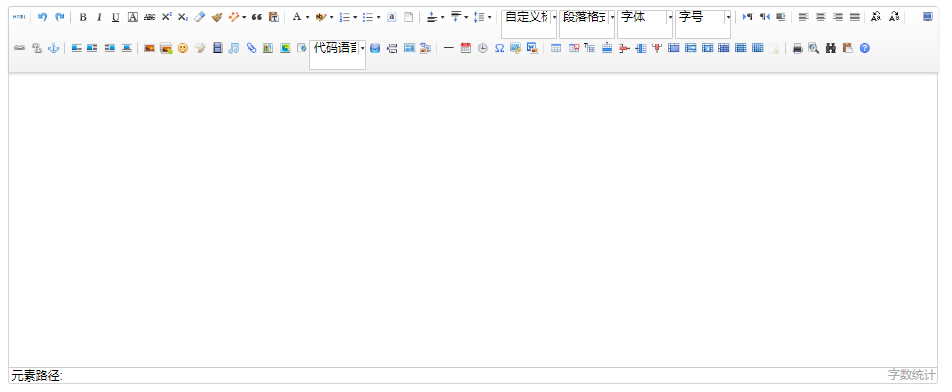The width and height of the screenshot is (952, 392).
Task: Activate the format painter brush
Action: 217,17
